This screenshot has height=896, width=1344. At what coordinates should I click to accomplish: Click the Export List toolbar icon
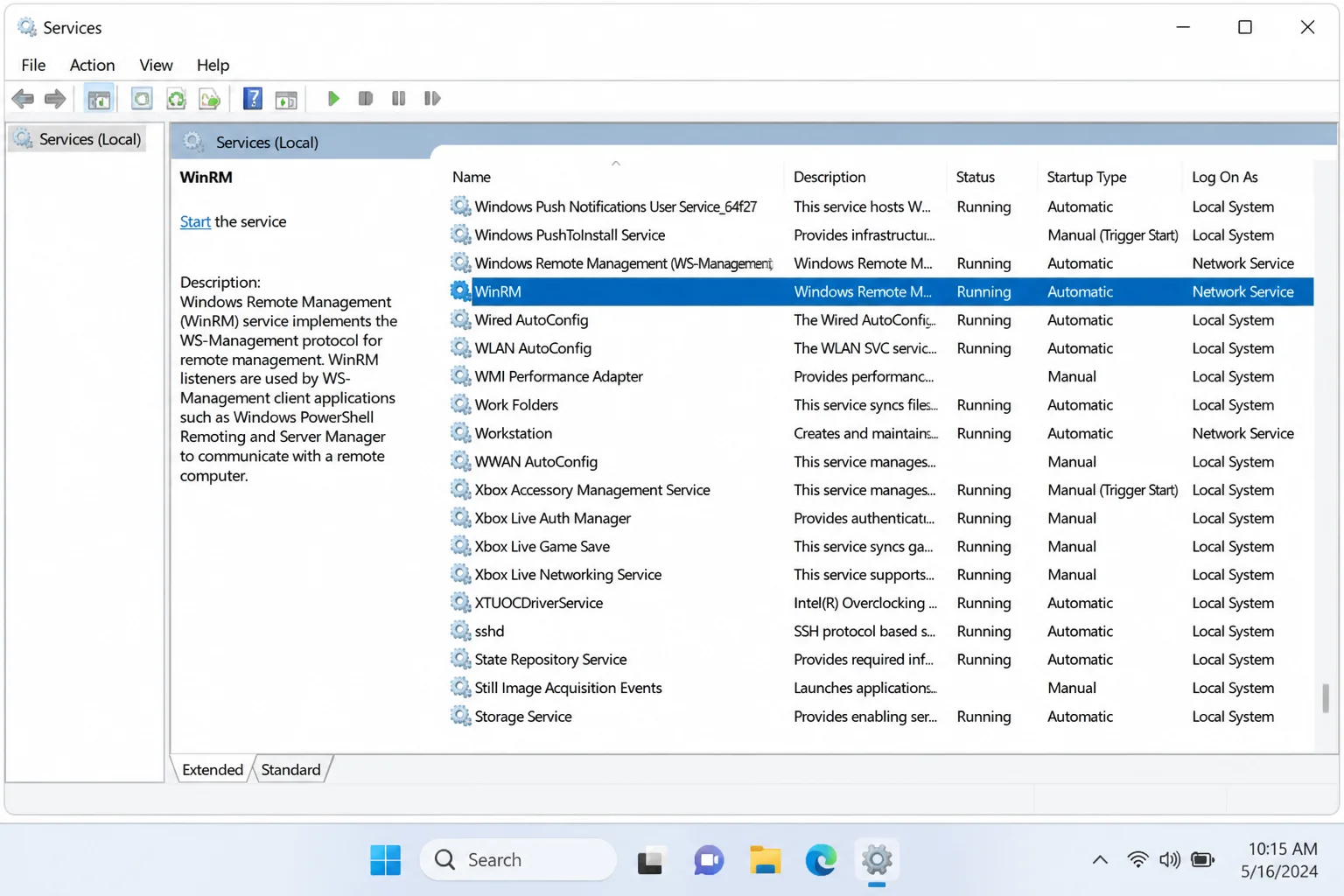(x=209, y=99)
